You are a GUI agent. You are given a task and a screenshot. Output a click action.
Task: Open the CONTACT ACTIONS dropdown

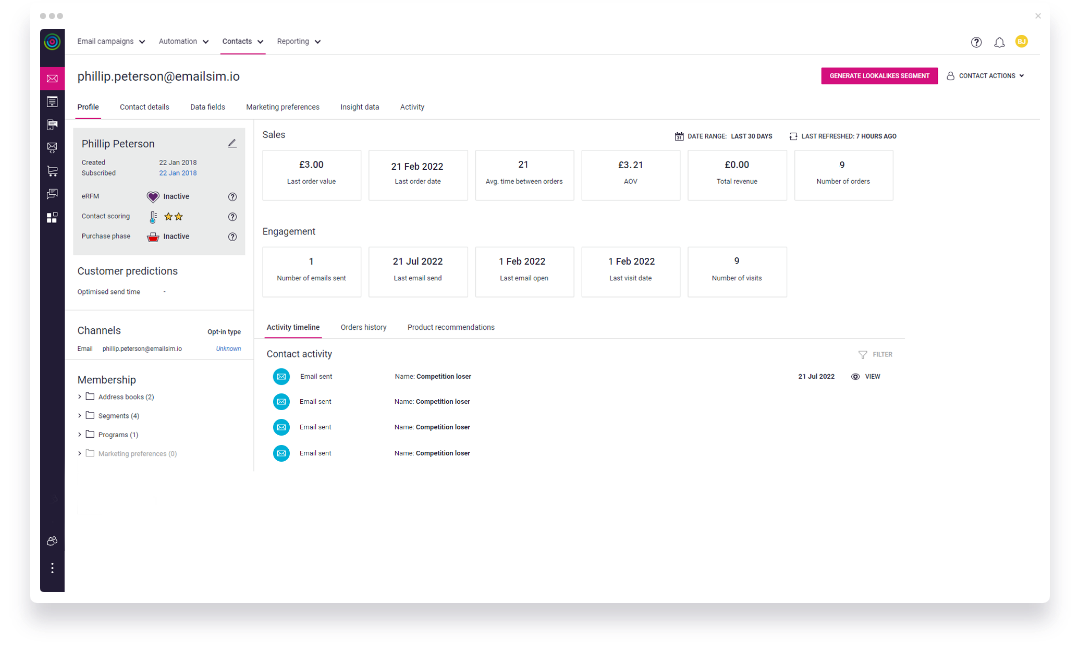985,75
